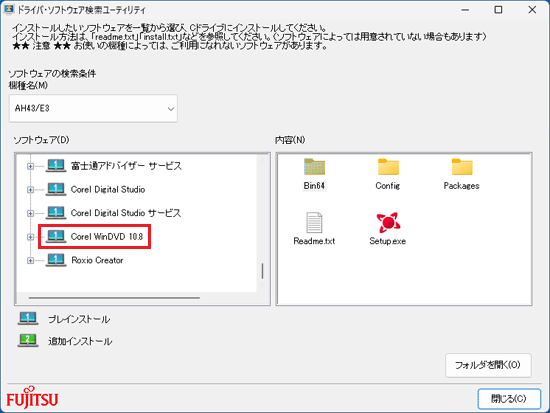This screenshot has height=413, width=550.
Task: Click the Roxio Creator laptop icon
Action: point(56,260)
